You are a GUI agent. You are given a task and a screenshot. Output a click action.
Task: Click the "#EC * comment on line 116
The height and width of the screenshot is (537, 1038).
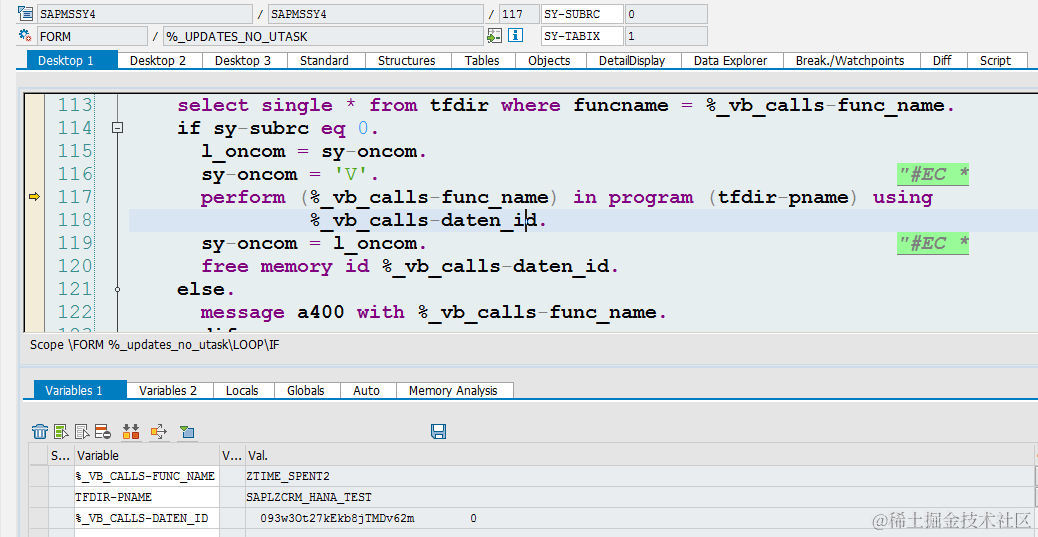point(933,175)
